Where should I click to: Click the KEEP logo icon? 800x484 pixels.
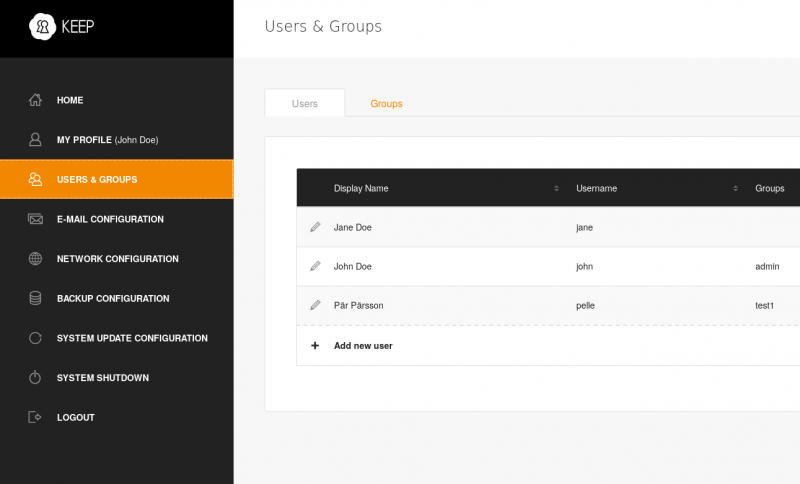click(43, 27)
